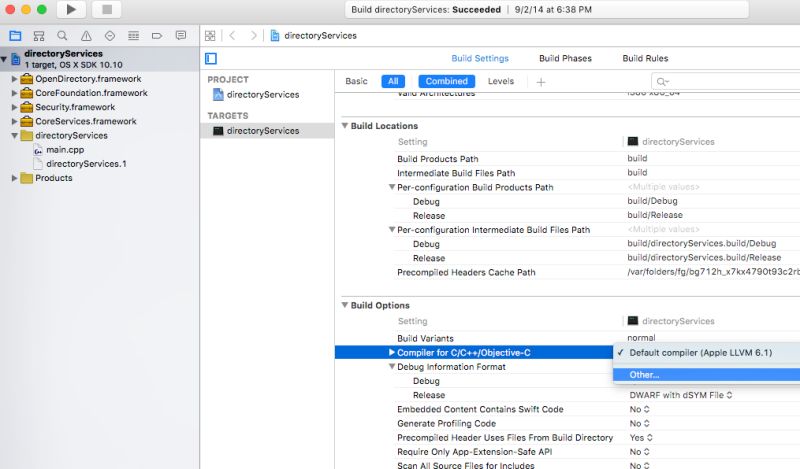The width and height of the screenshot is (800, 469).
Task: Click the build/Debug products path value
Action: 653,201
